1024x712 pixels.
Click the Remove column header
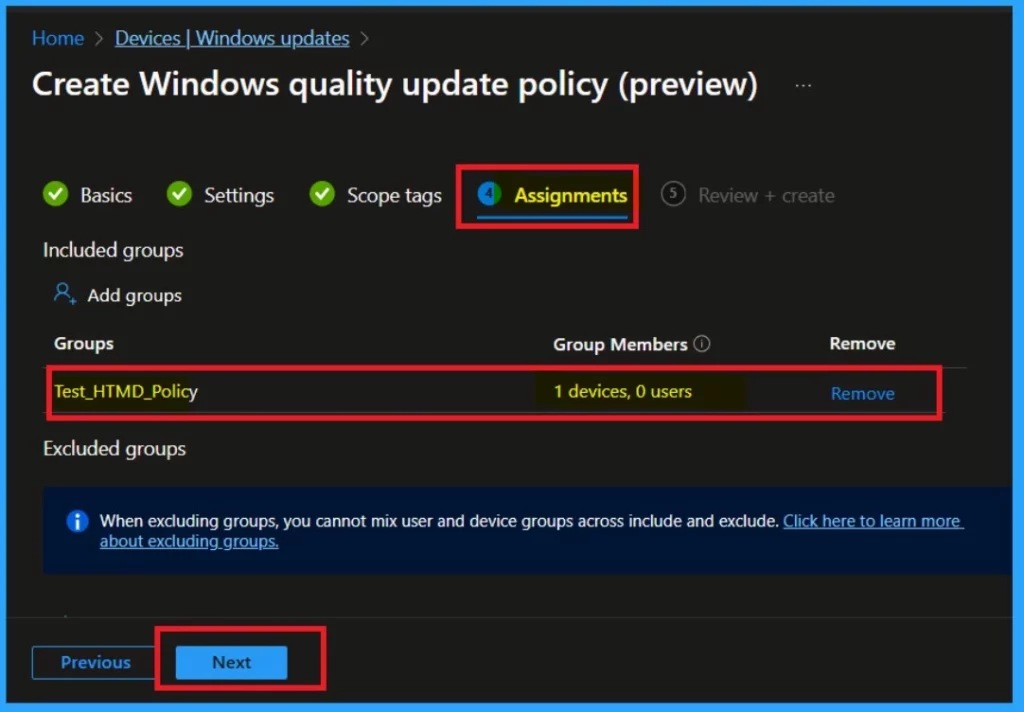point(862,344)
